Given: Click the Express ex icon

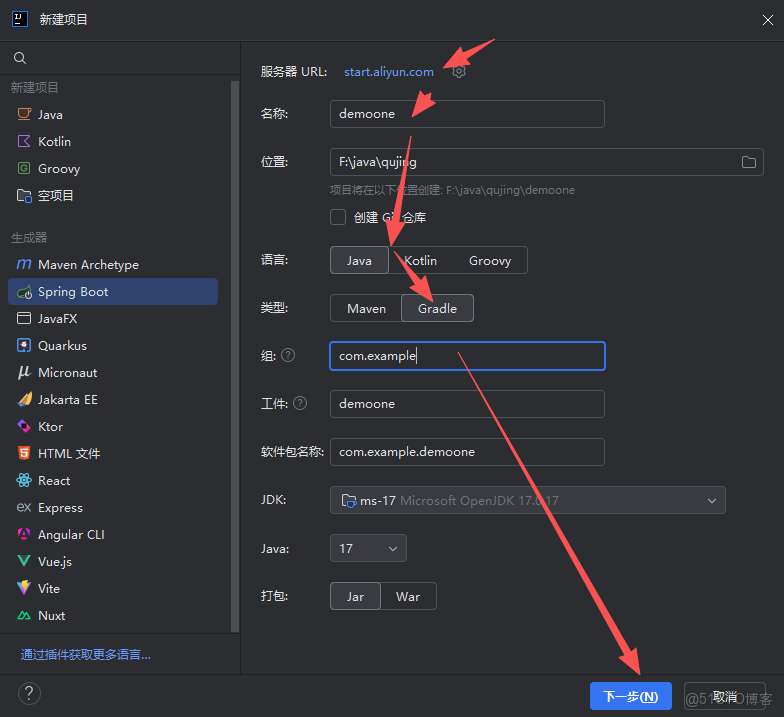Looking at the screenshot, I should (24, 508).
